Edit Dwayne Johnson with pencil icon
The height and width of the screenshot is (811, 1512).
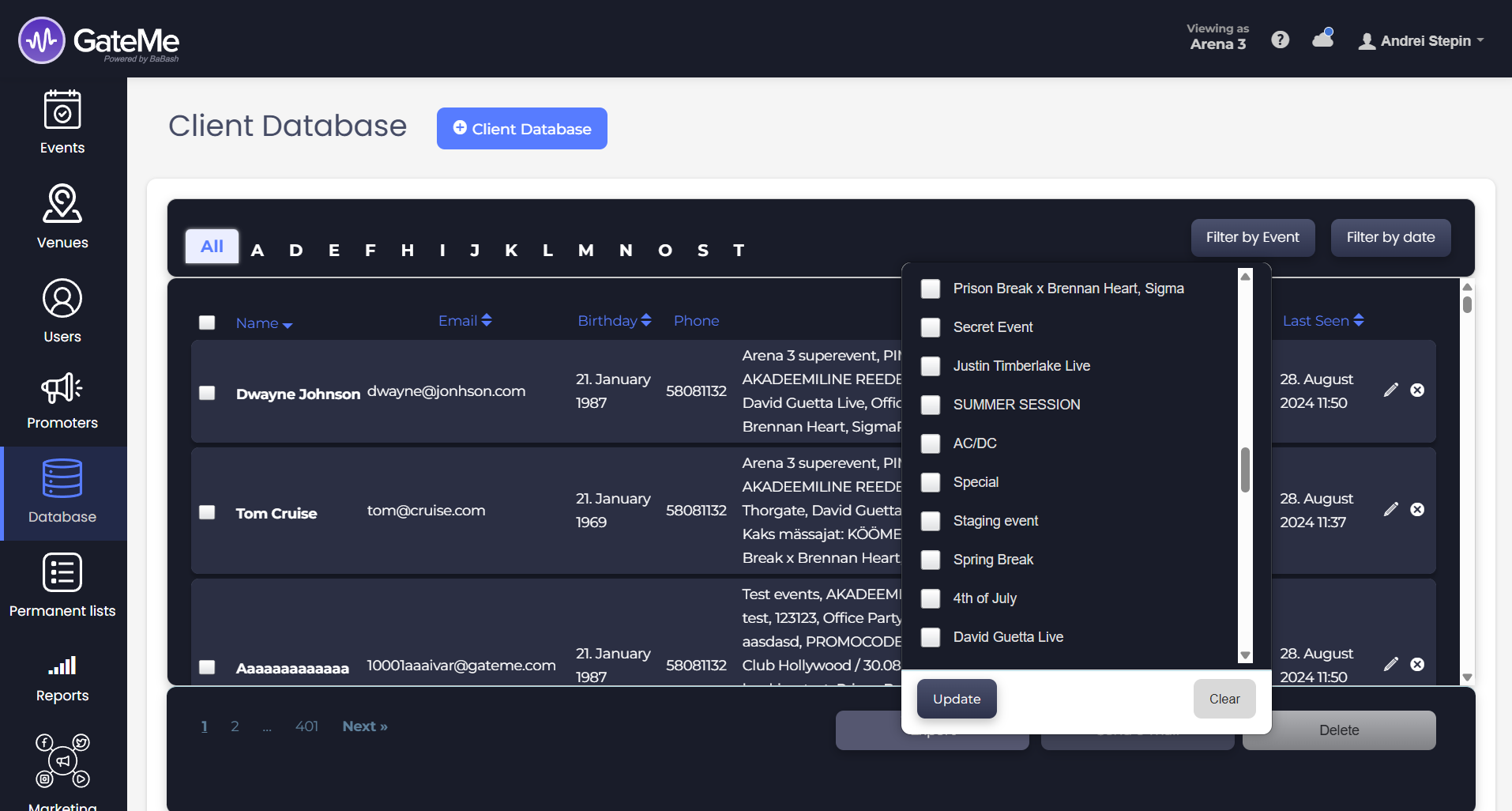[x=1391, y=390]
